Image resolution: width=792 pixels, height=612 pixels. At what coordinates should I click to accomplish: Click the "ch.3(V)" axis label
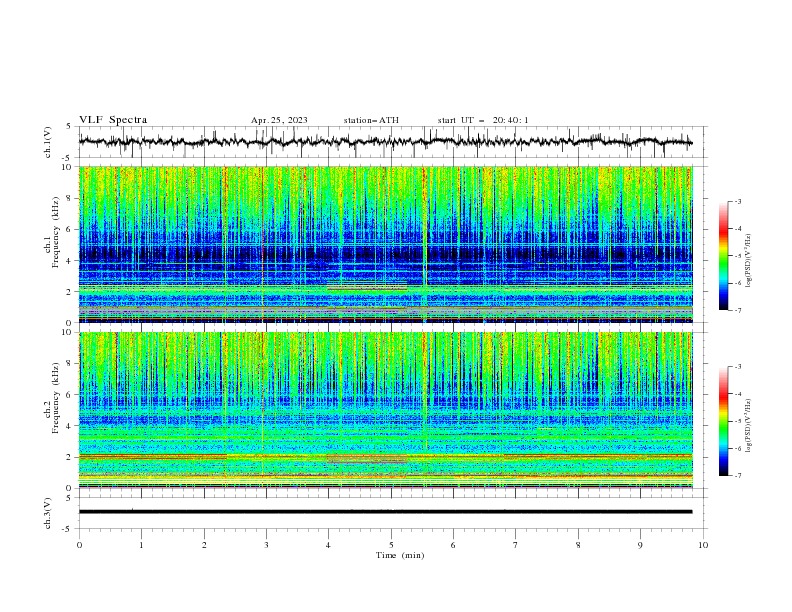[x=48, y=513]
